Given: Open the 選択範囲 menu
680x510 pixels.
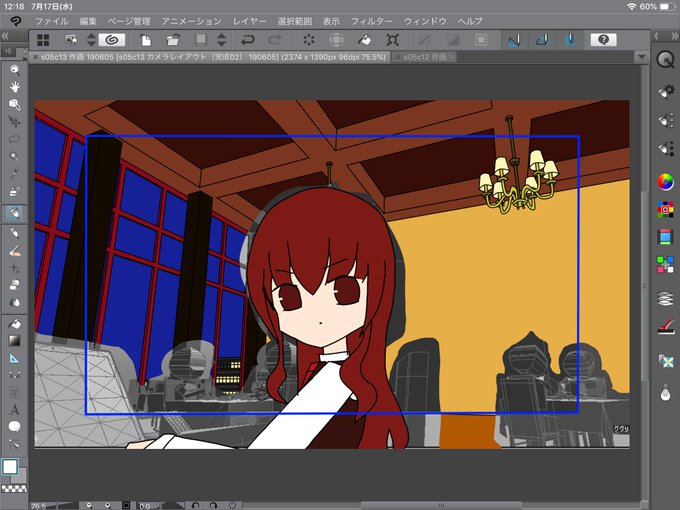Looking at the screenshot, I should 294,21.
